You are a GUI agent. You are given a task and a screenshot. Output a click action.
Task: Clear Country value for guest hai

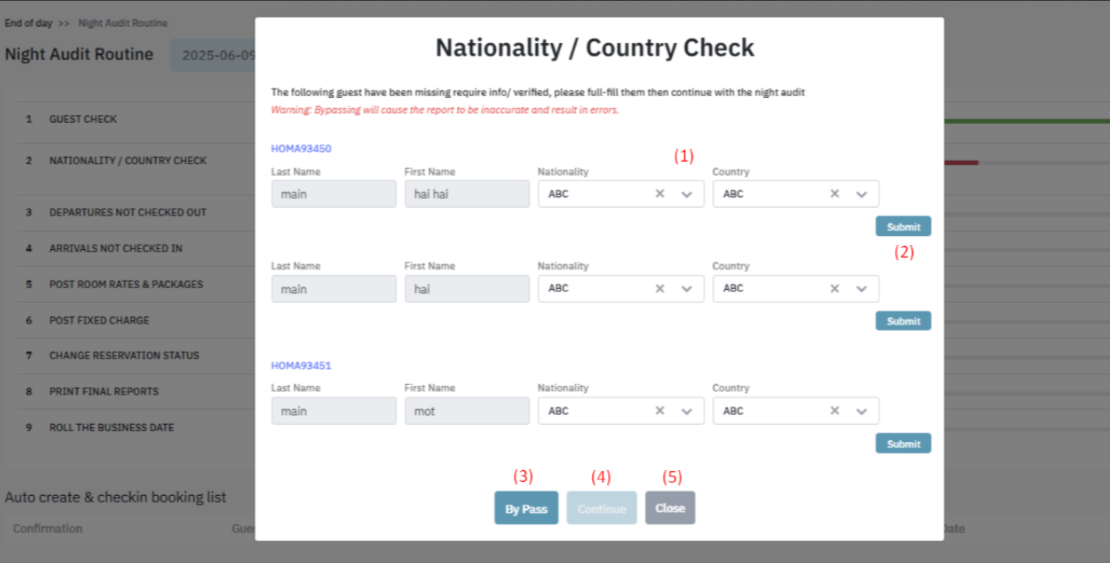[x=834, y=288]
